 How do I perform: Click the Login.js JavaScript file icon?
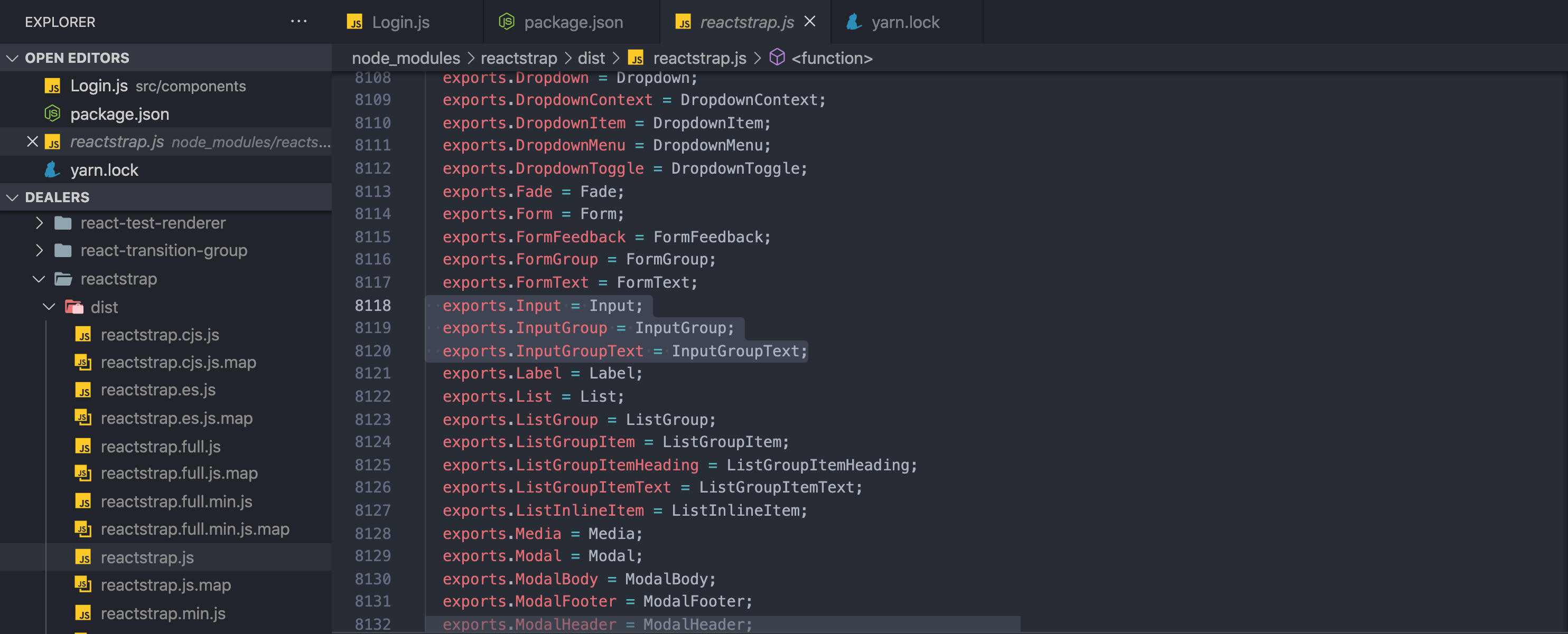(53, 86)
